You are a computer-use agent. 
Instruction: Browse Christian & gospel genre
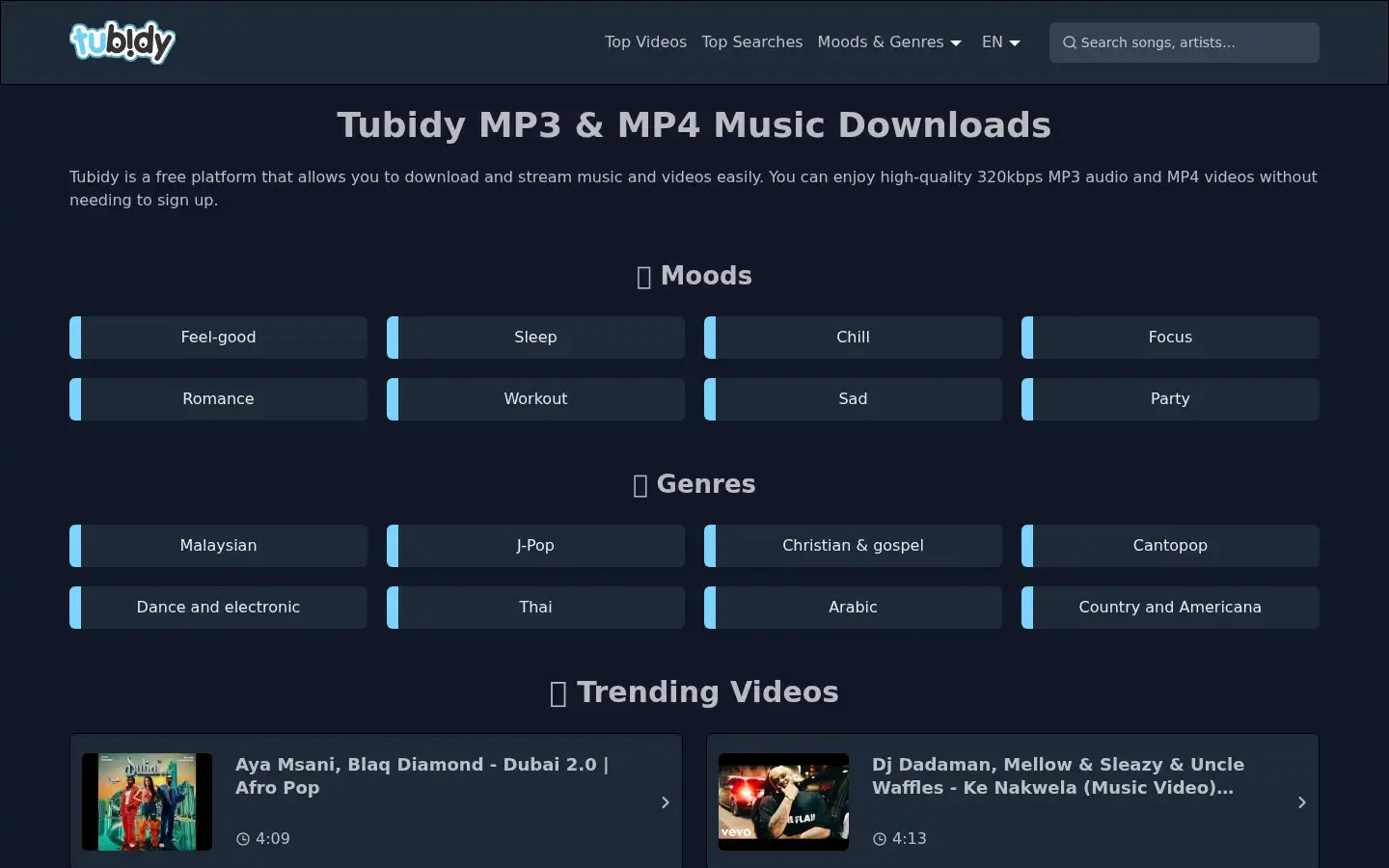(x=853, y=546)
